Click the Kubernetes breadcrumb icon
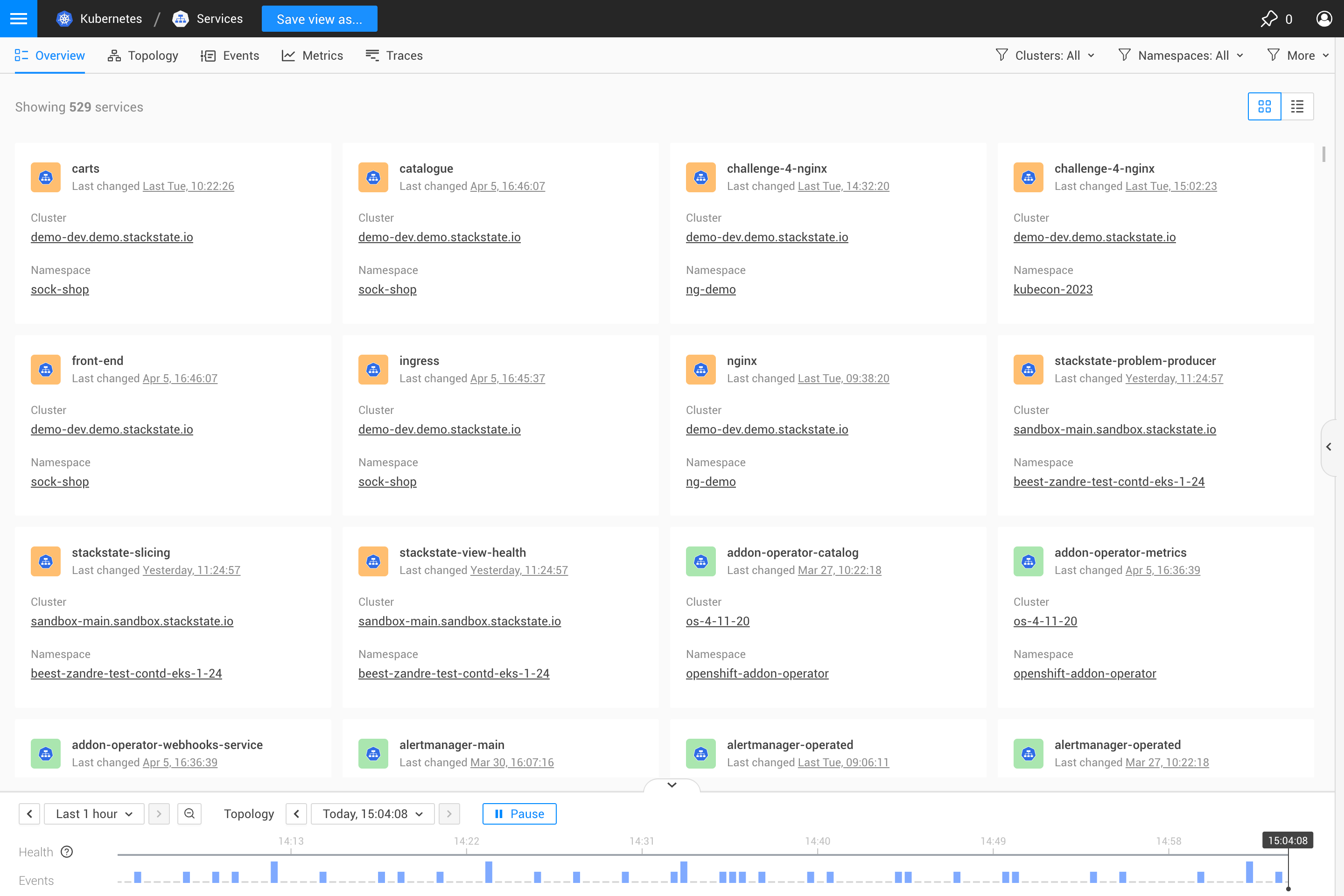This screenshot has height=896, width=1344. pyautogui.click(x=64, y=18)
